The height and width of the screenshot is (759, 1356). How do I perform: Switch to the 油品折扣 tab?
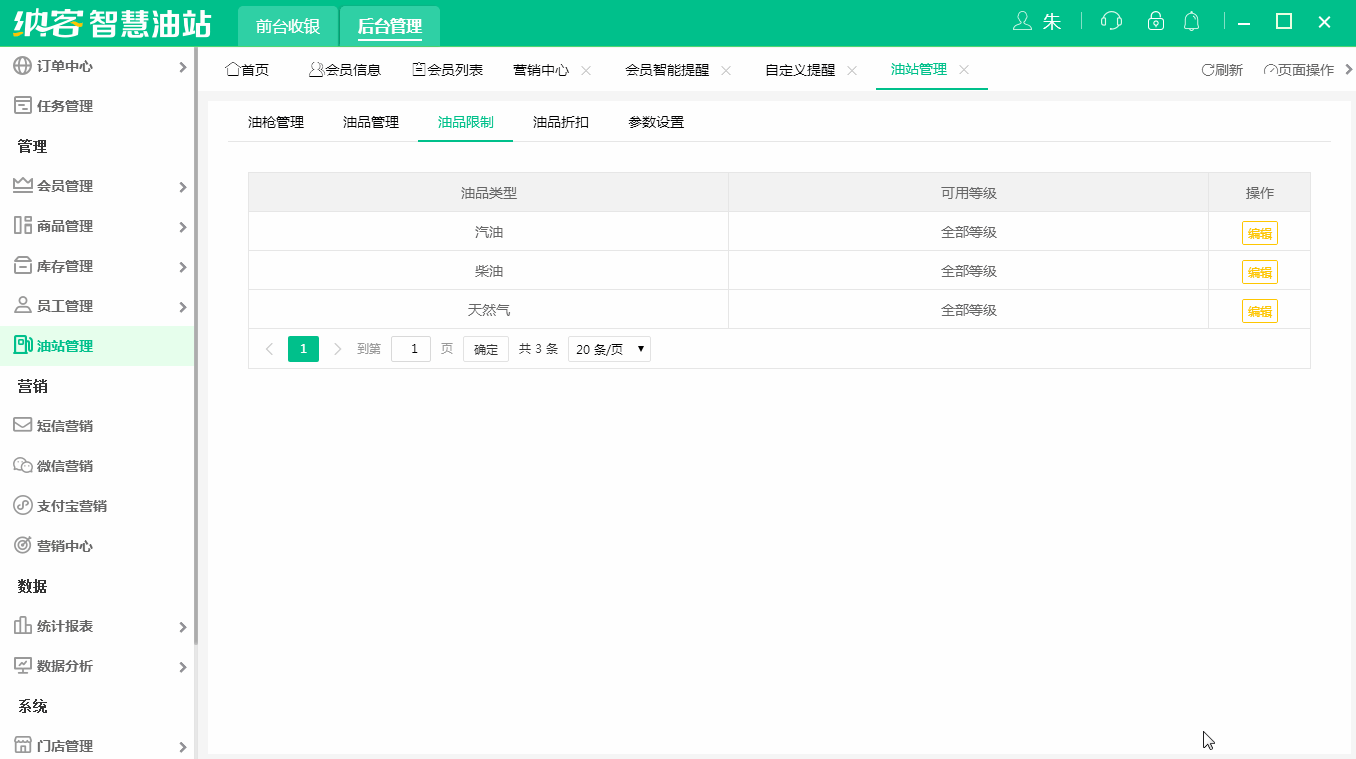point(559,122)
